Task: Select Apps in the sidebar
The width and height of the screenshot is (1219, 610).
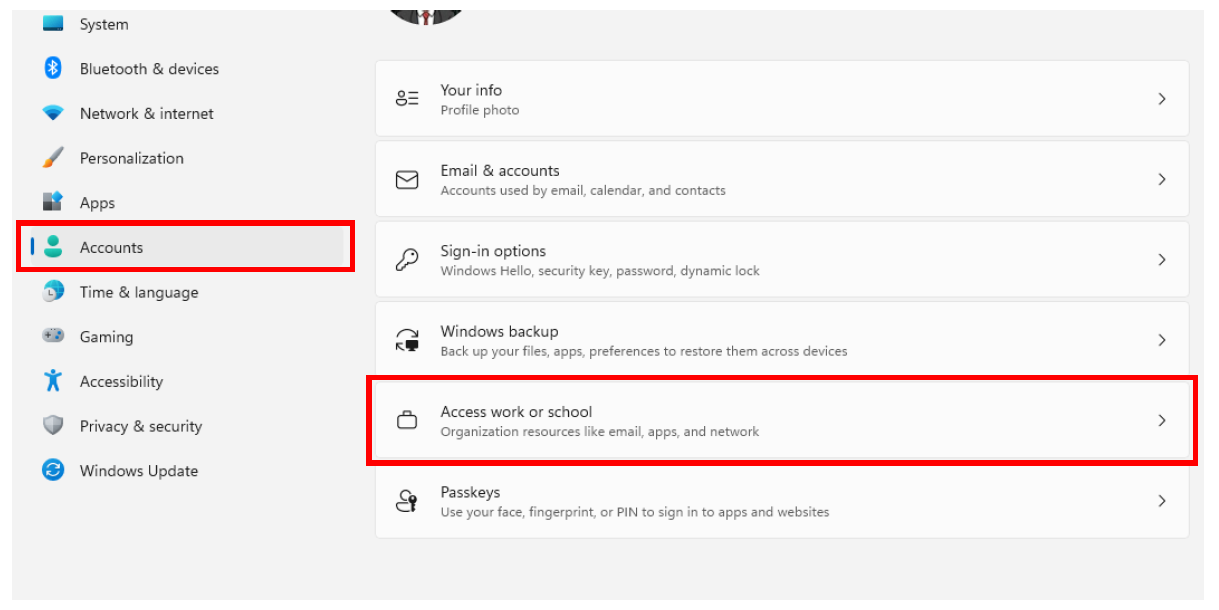Action: (x=97, y=203)
